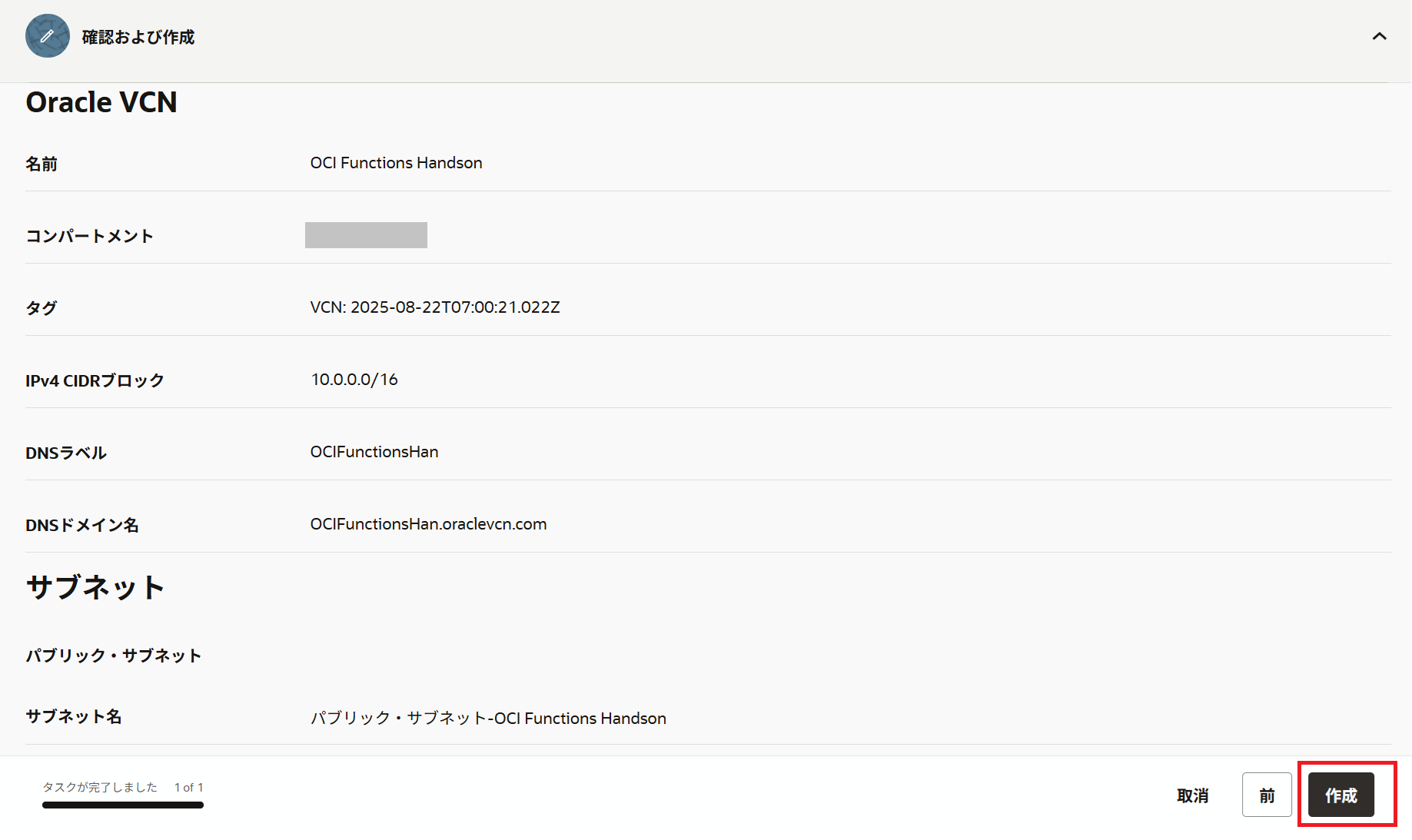
Task: Click the 1 of 1 task counter
Action: click(188, 787)
